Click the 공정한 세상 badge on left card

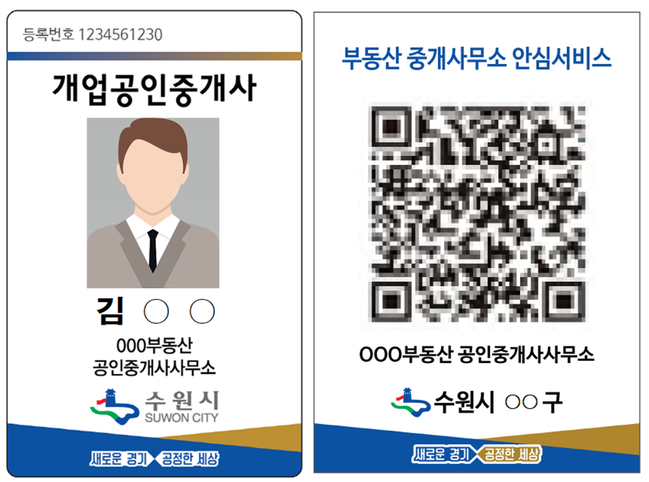[188, 458]
